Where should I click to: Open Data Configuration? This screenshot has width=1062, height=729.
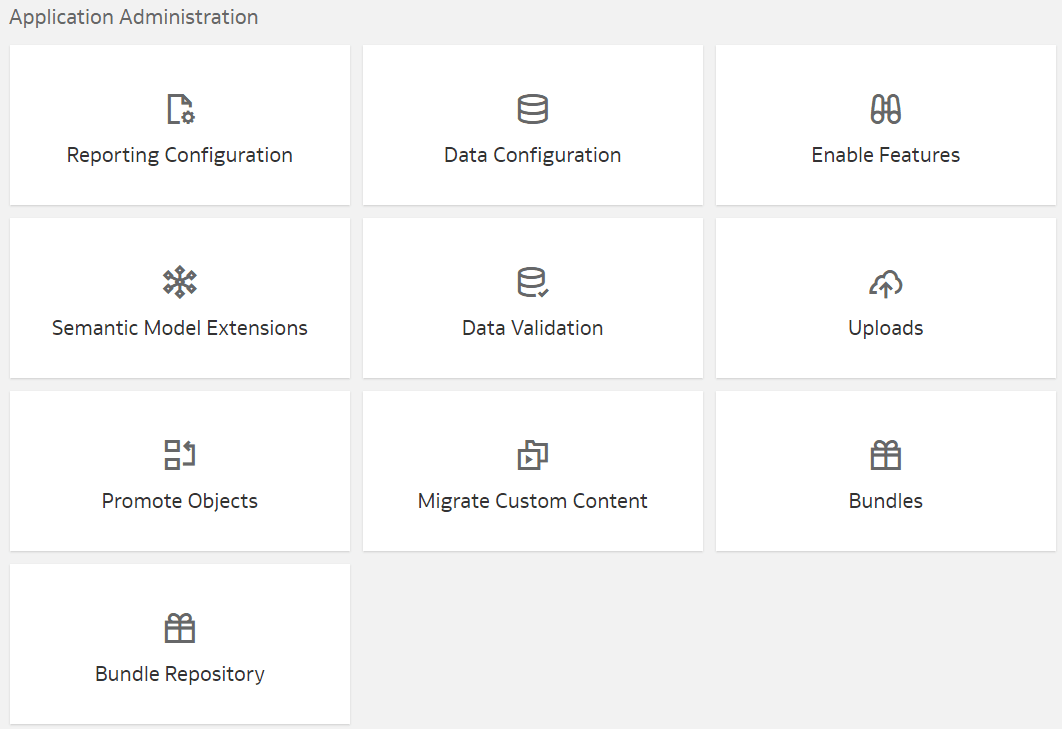click(532, 125)
